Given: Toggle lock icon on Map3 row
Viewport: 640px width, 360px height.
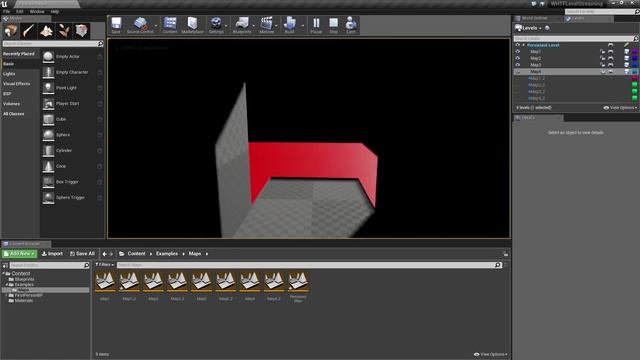Looking at the screenshot, I should coord(602,65).
